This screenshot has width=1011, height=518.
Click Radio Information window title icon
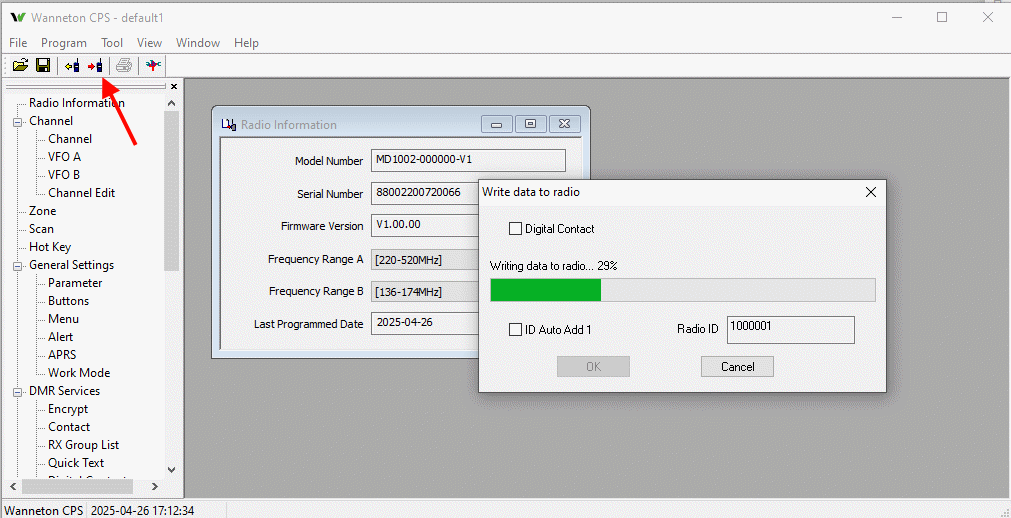(228, 125)
